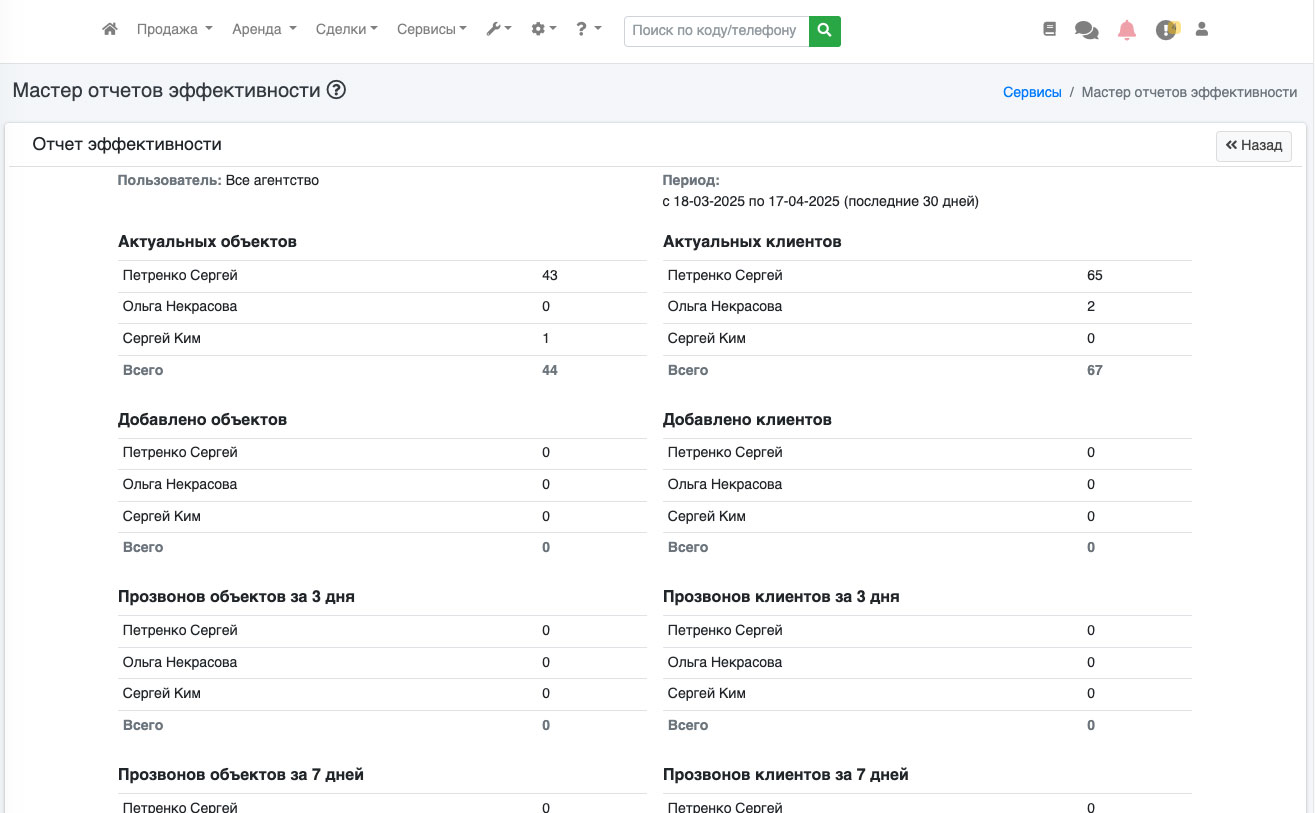
Task: Select Петренко Сергей row in Актуальных объектов
Action: [x=180, y=276]
